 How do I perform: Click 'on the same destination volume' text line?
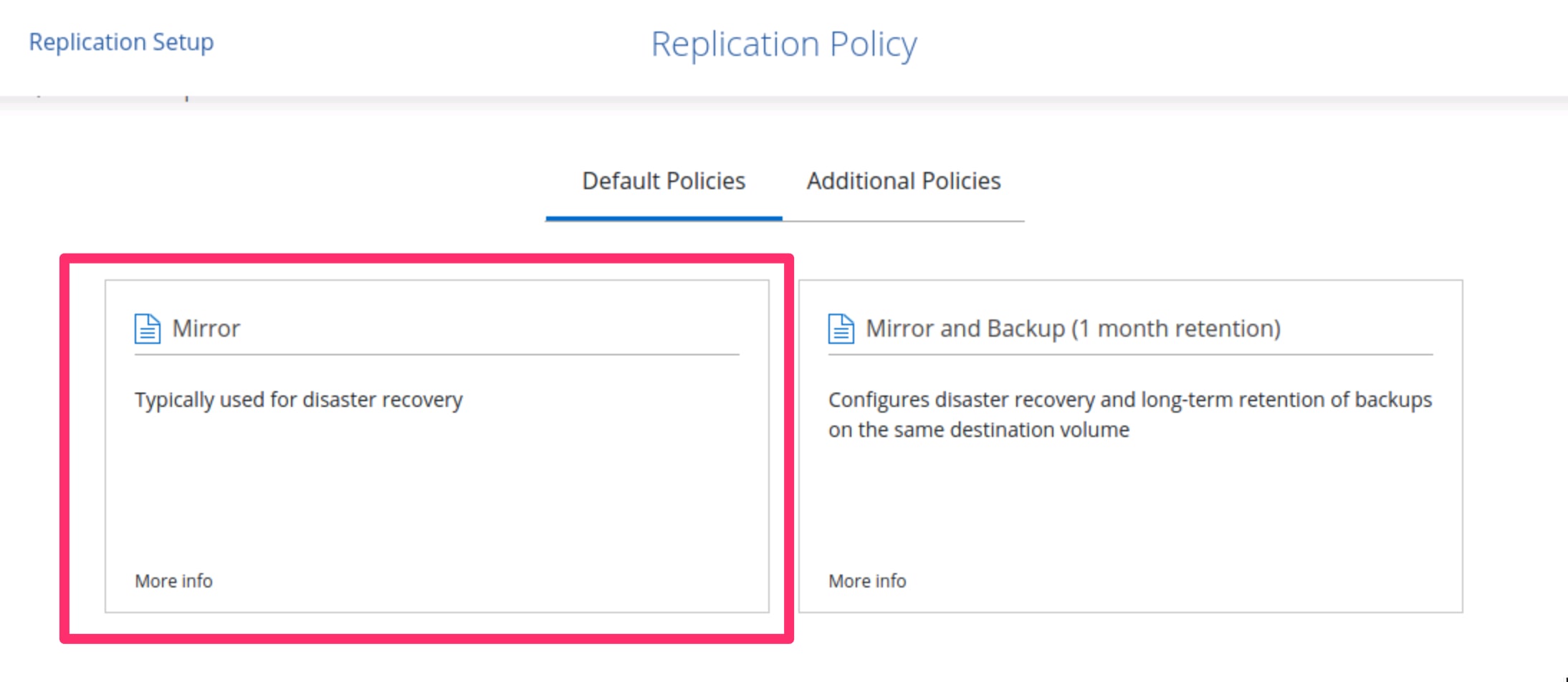coord(978,430)
